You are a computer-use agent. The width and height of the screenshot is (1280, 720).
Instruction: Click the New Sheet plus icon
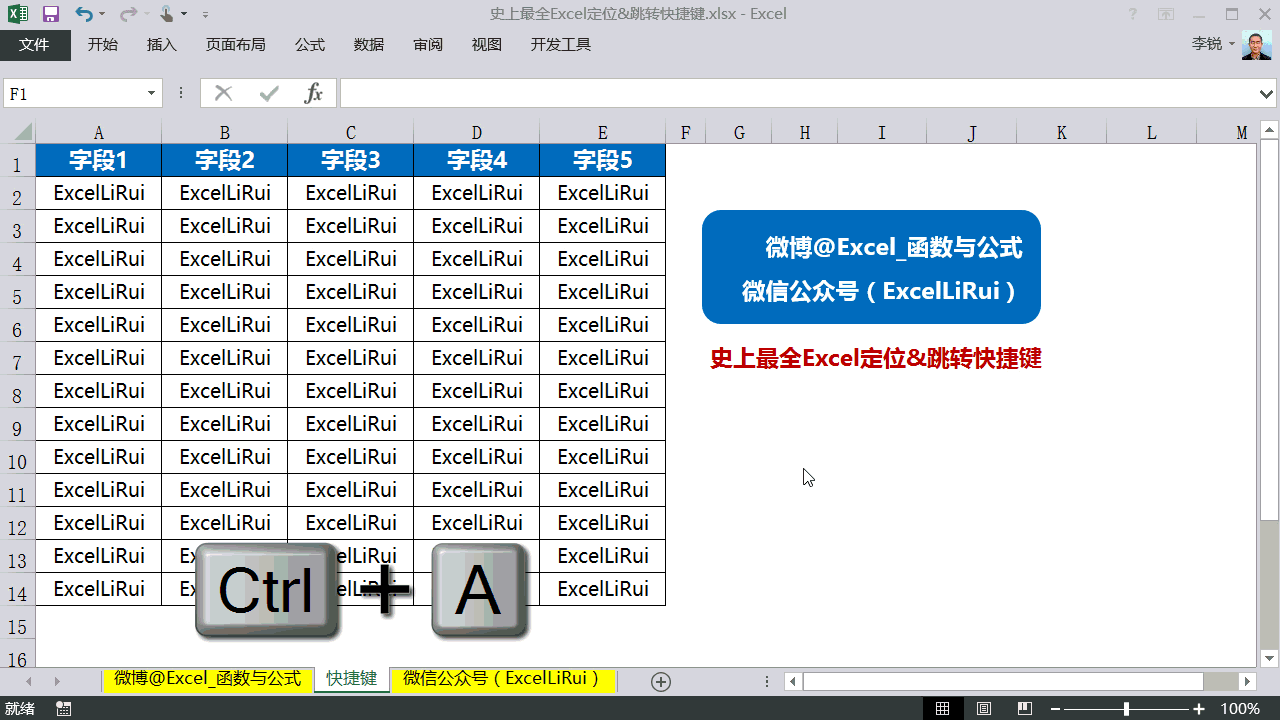[660, 681]
